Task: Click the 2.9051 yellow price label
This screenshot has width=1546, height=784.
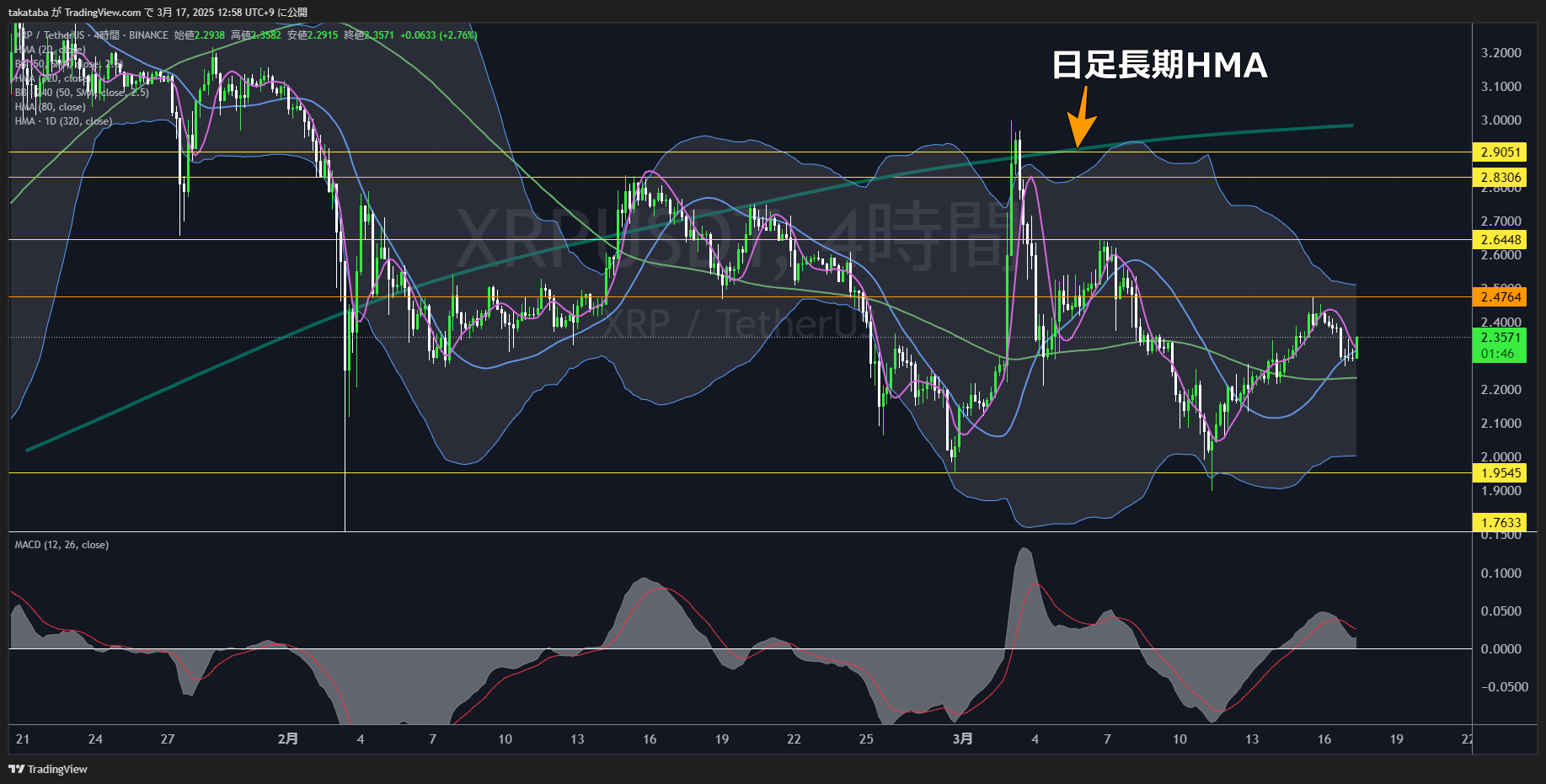Action: click(x=1501, y=152)
